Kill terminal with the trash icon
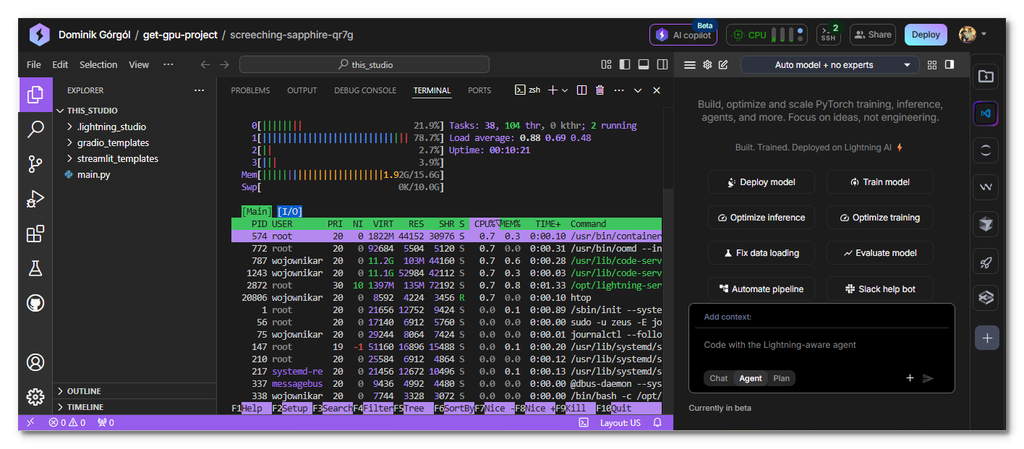This screenshot has height=449, width=1024. pyautogui.click(x=600, y=90)
